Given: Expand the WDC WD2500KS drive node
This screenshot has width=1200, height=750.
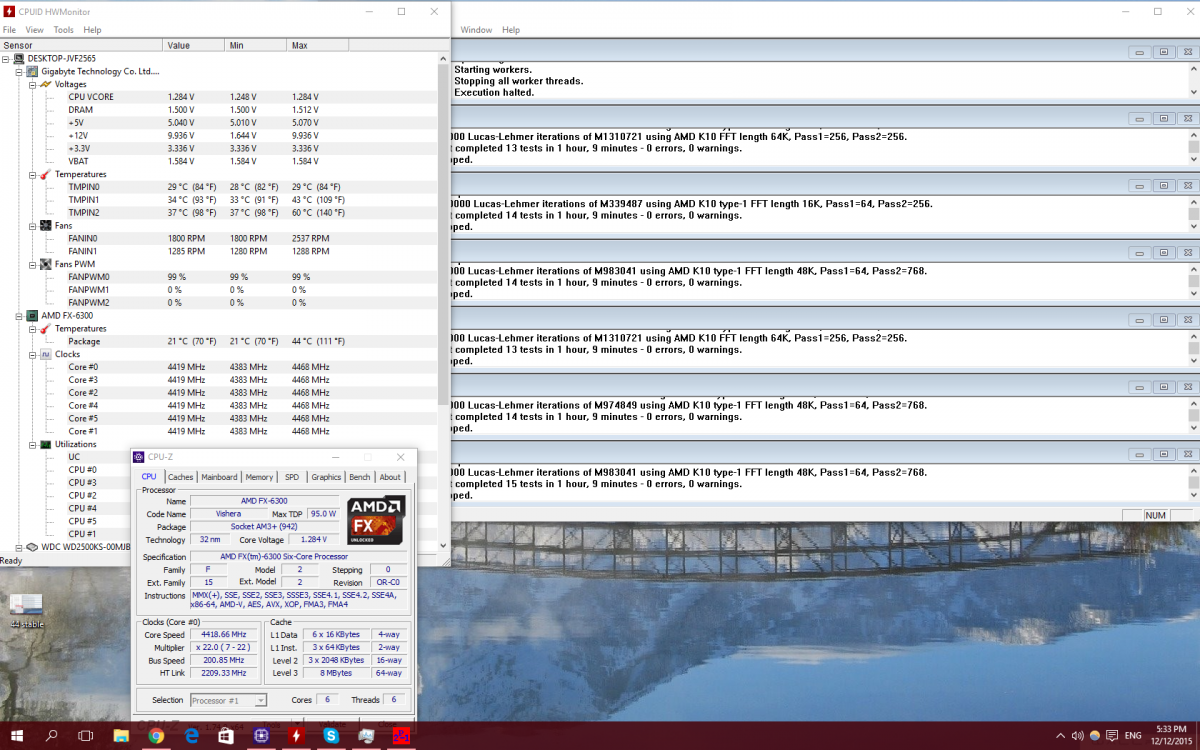Looking at the screenshot, I should tap(20, 547).
